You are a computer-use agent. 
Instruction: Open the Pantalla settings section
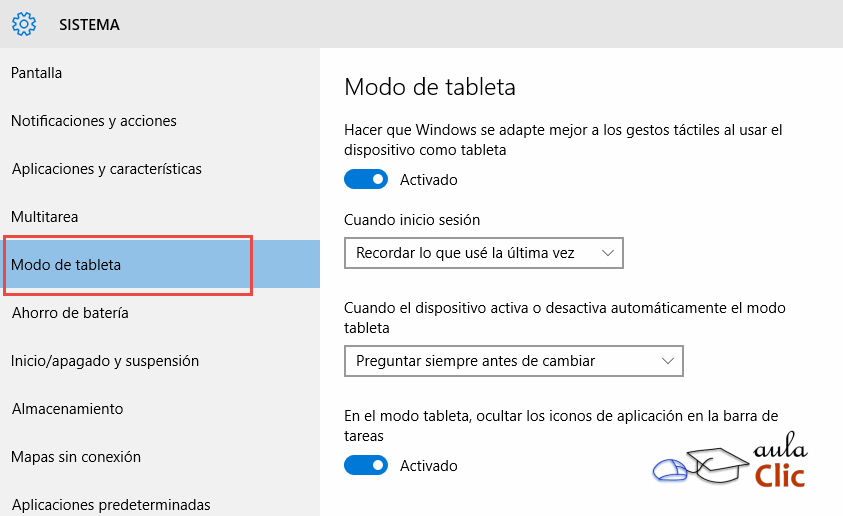click(37, 73)
